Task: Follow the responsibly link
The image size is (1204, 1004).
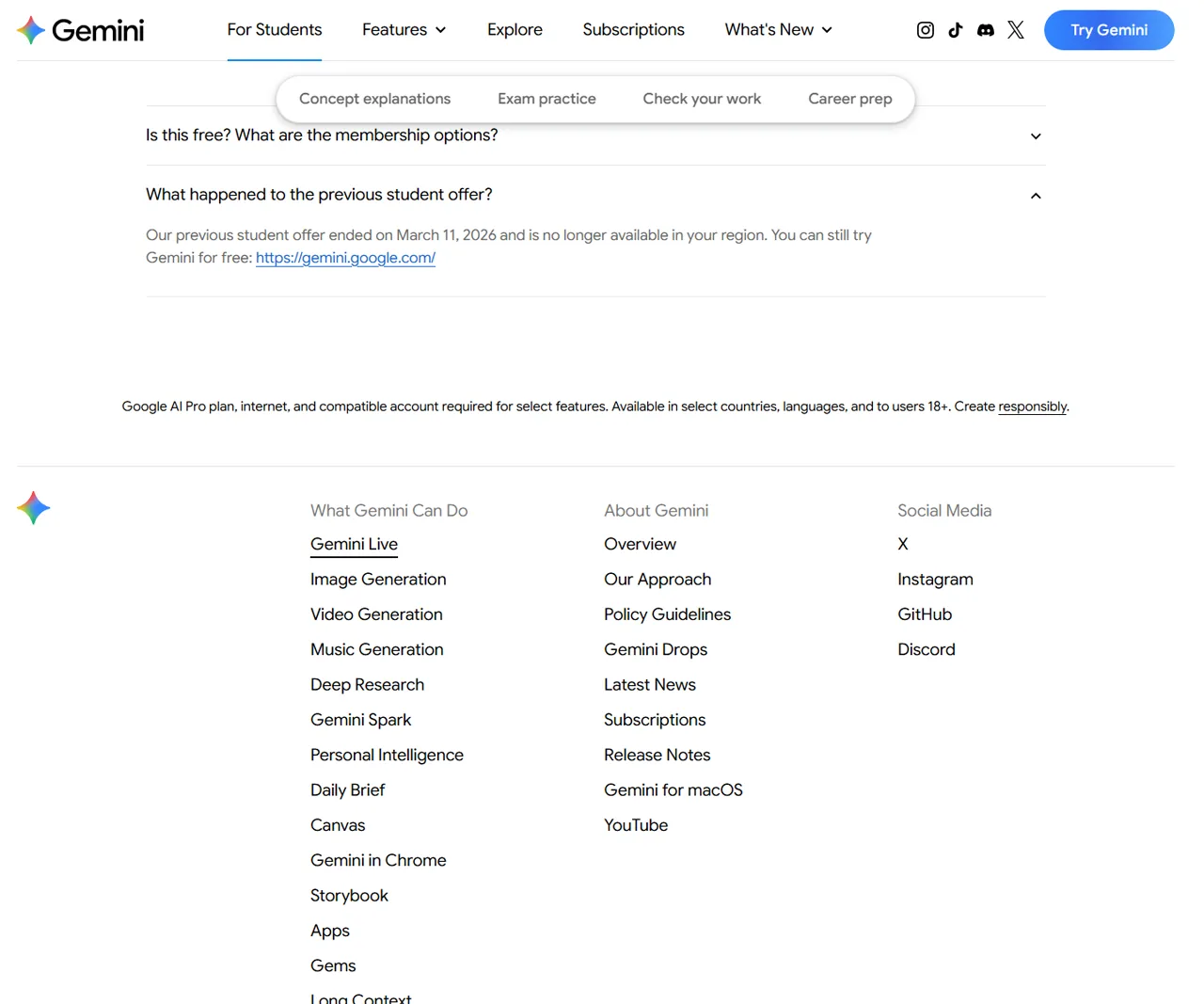Action: pos(1032,406)
